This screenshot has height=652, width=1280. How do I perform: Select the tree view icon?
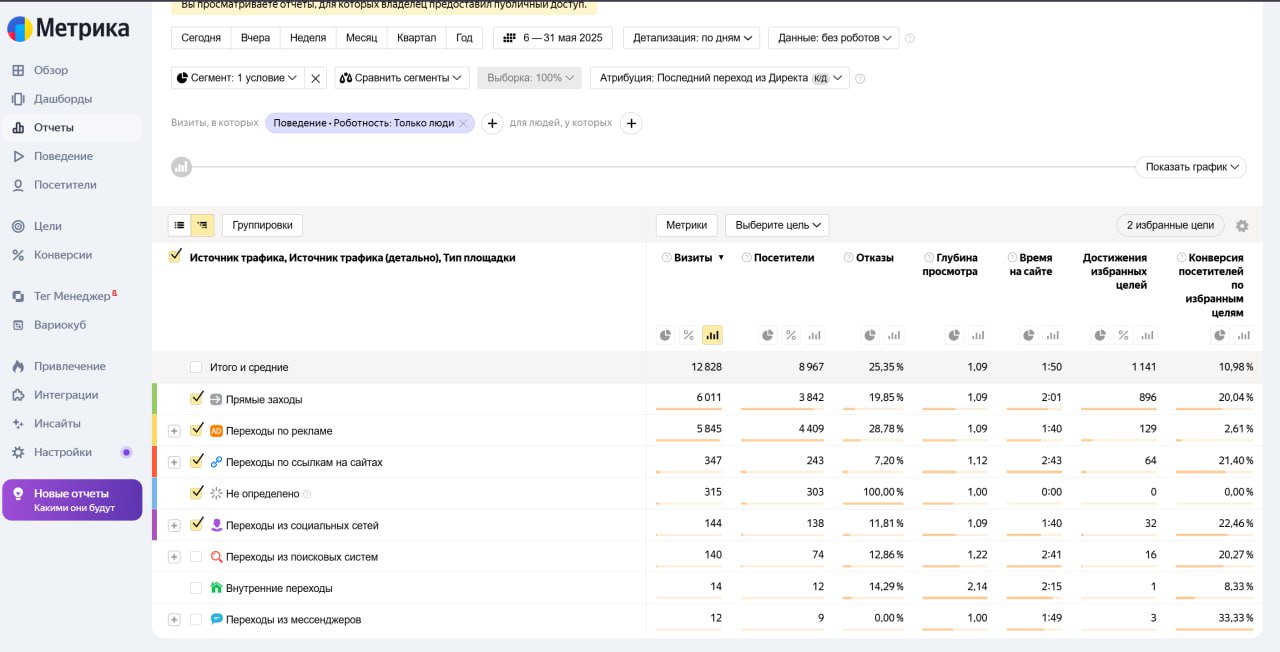203,226
